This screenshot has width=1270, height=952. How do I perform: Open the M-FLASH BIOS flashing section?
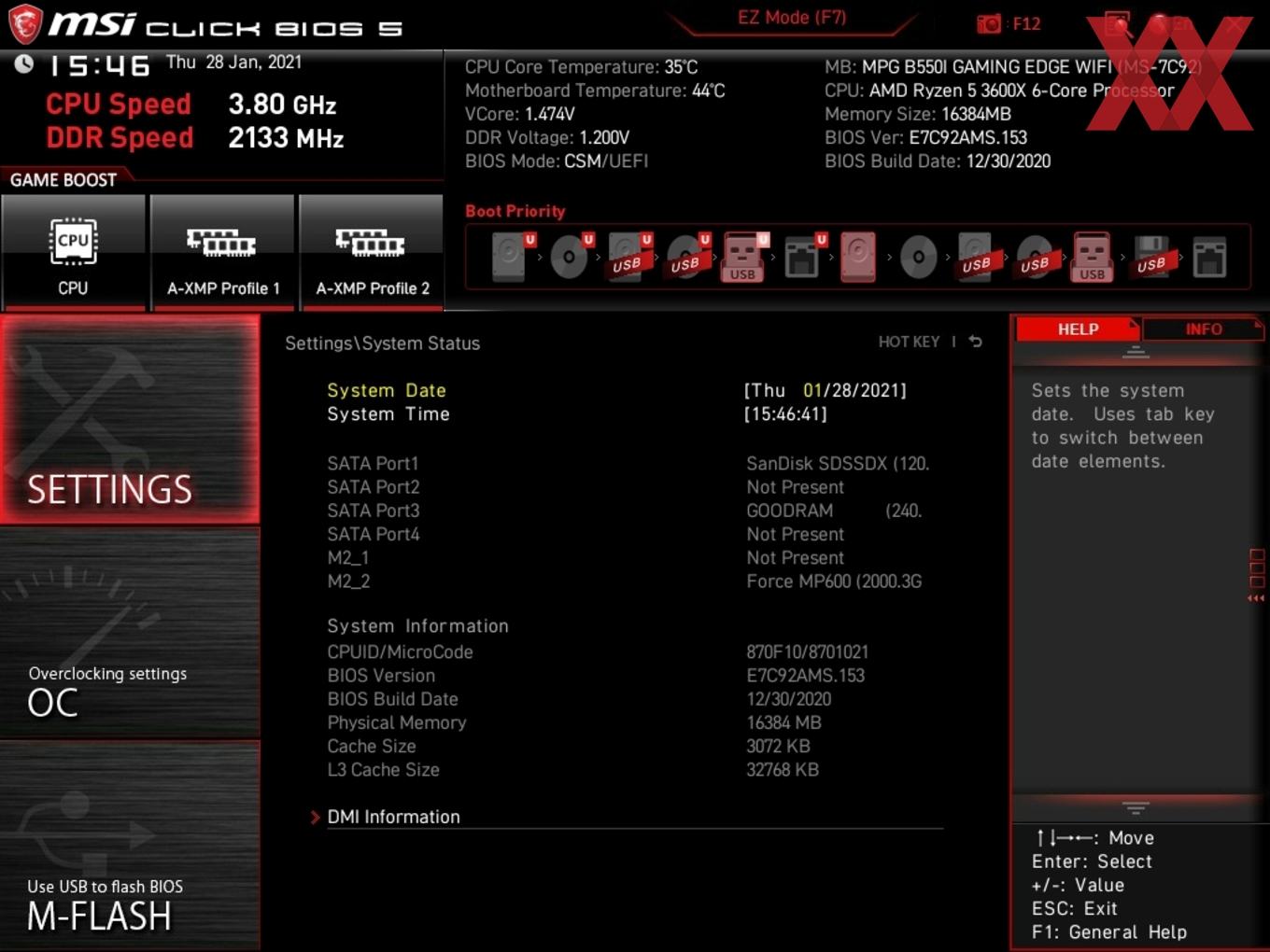pos(130,847)
